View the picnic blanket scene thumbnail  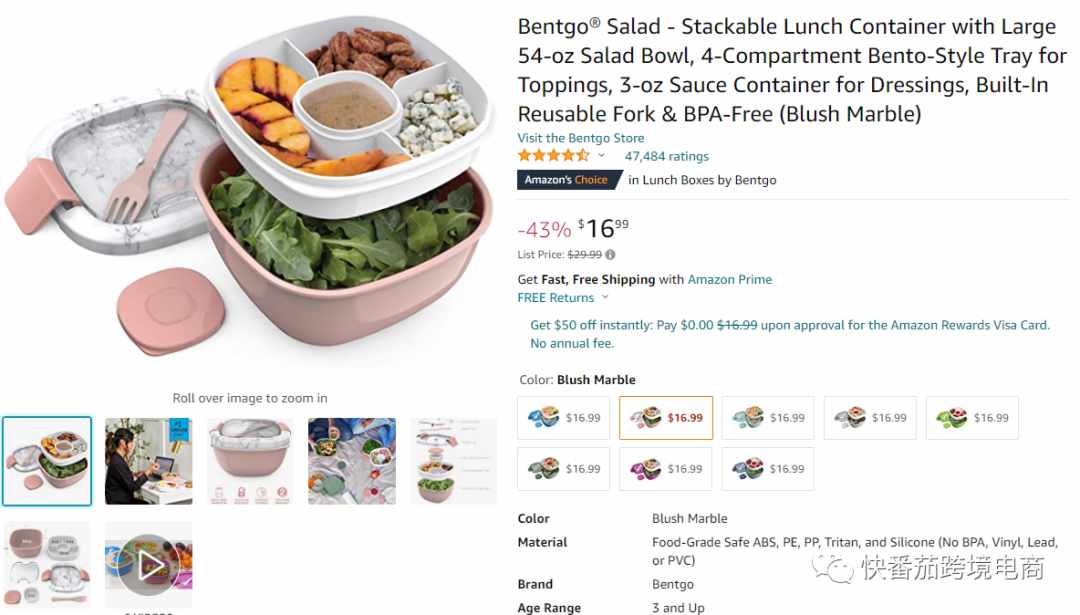[x=352, y=461]
